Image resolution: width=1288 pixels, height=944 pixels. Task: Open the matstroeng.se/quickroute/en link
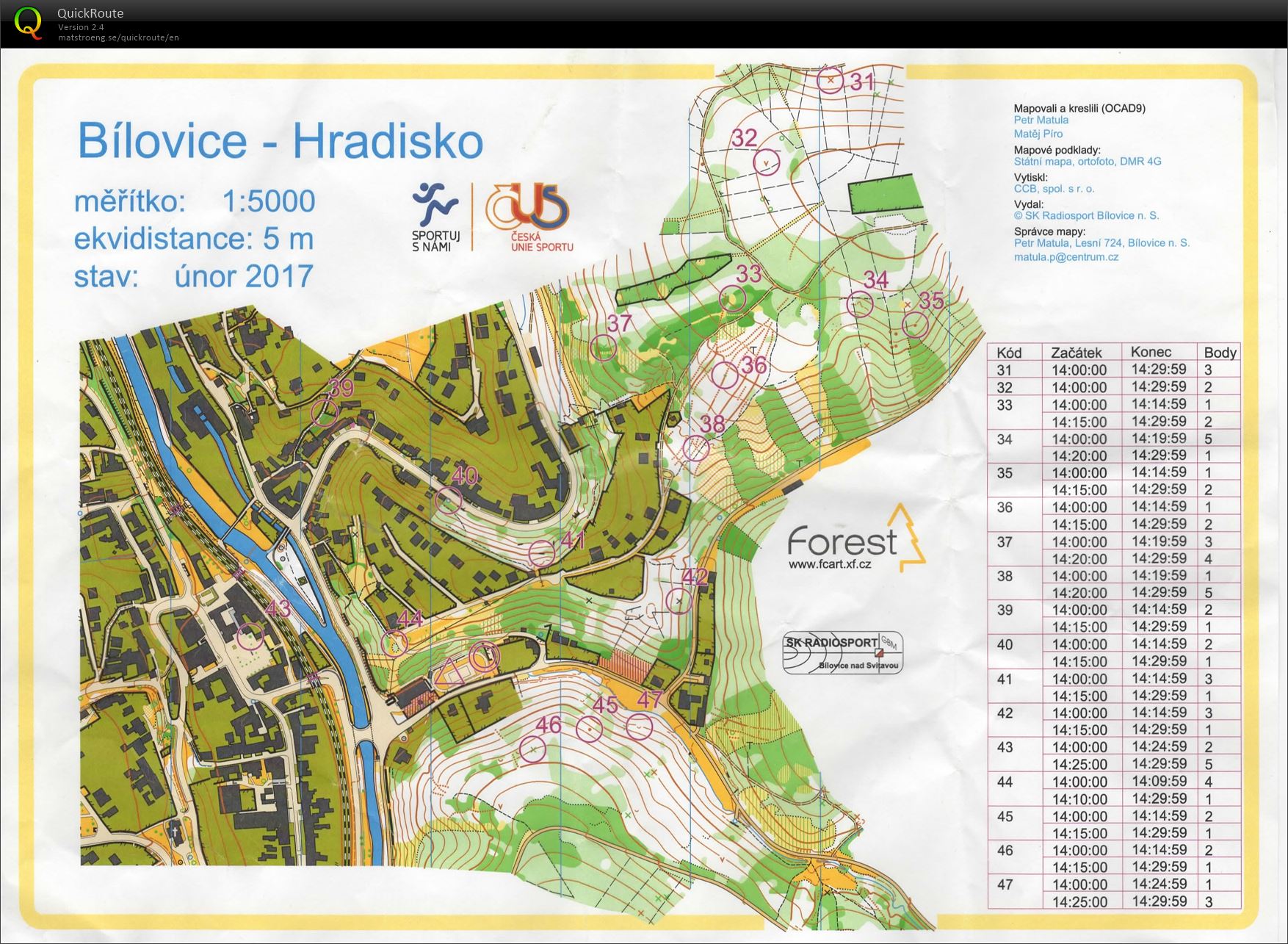[x=118, y=37]
